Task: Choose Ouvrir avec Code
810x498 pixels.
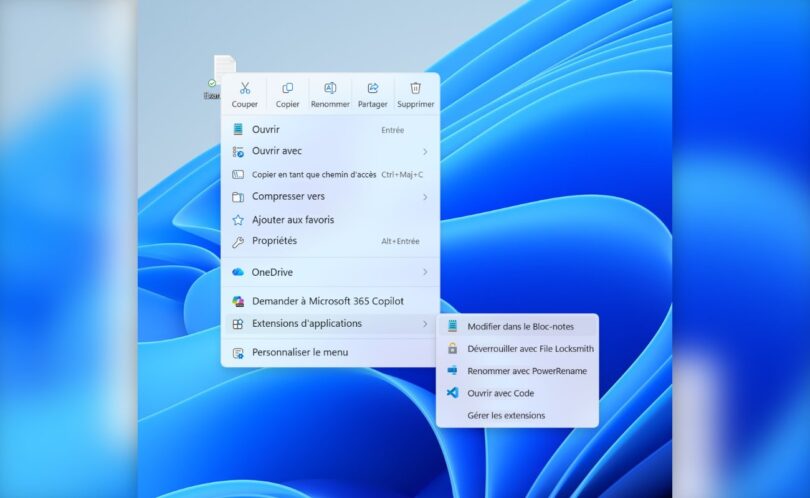Action: tap(518, 393)
